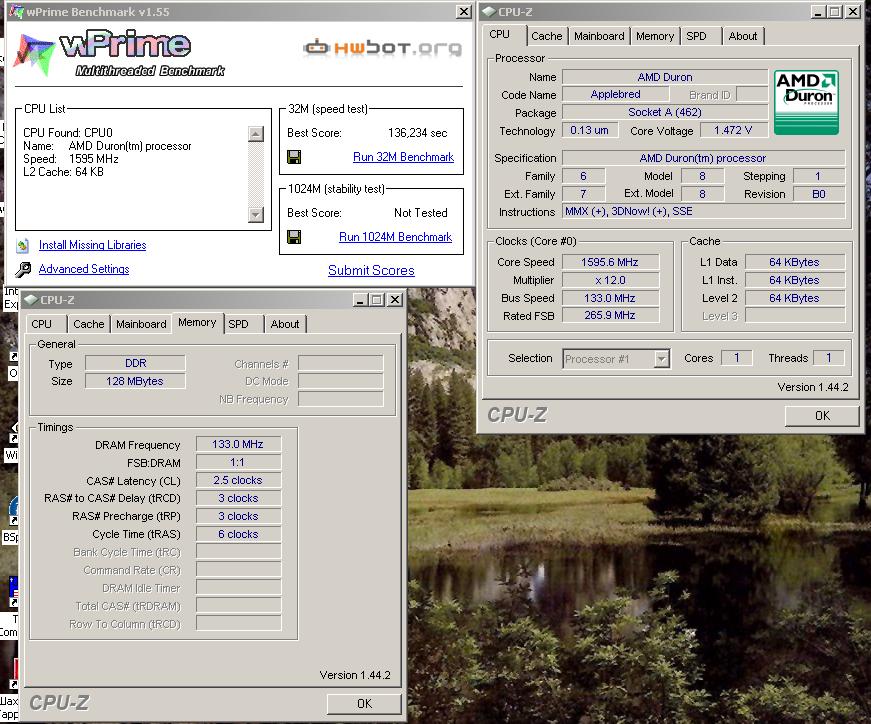Click the Instructions MMX, 3DNow!, SSE field
Screen dimensions: 871x724
[704, 212]
